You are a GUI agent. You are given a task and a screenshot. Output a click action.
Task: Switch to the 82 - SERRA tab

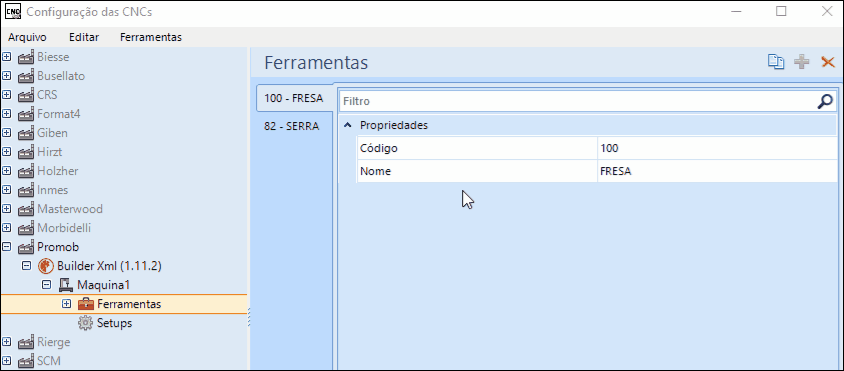click(292, 126)
